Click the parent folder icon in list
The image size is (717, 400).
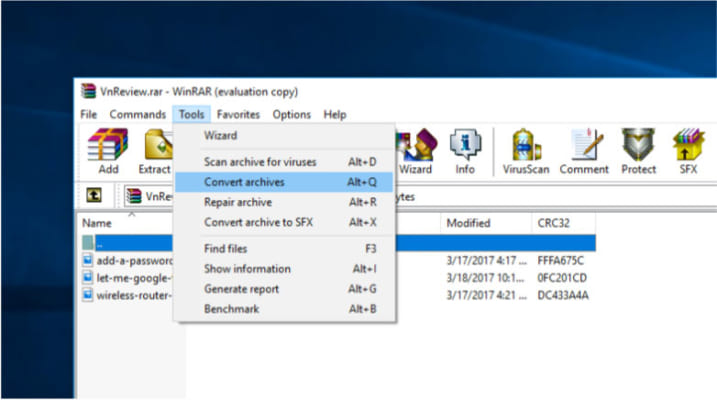point(88,243)
